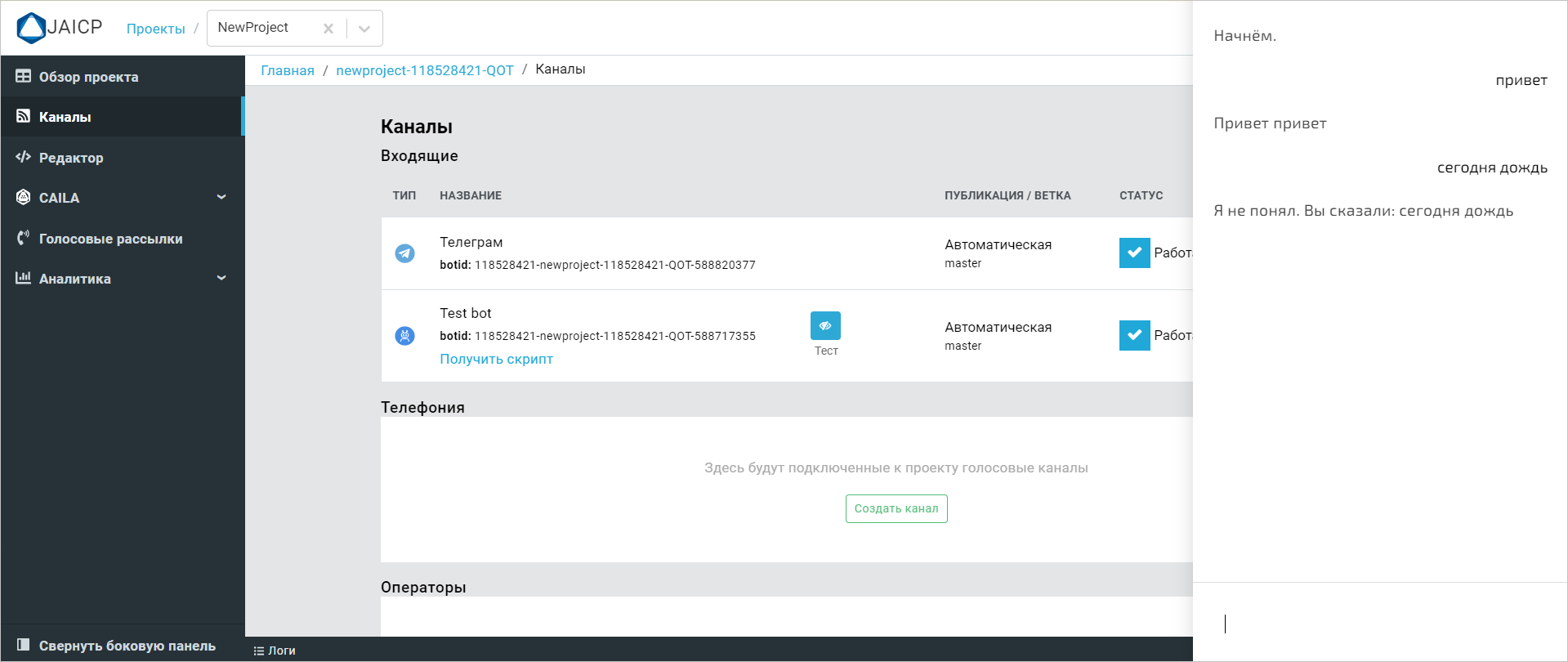The image size is (1568, 662).
Task: Expand the NewProject project dropdown
Action: [364, 29]
